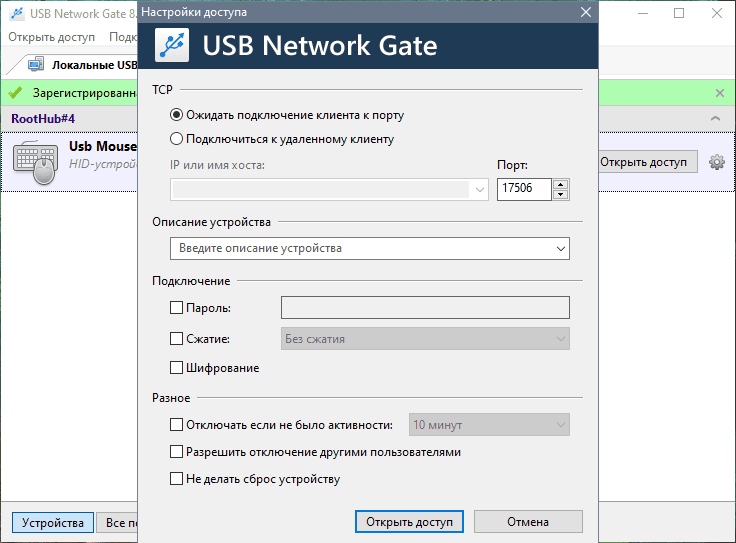Close the Настройки доступа dialog
The height and width of the screenshot is (543, 736).
(585, 13)
